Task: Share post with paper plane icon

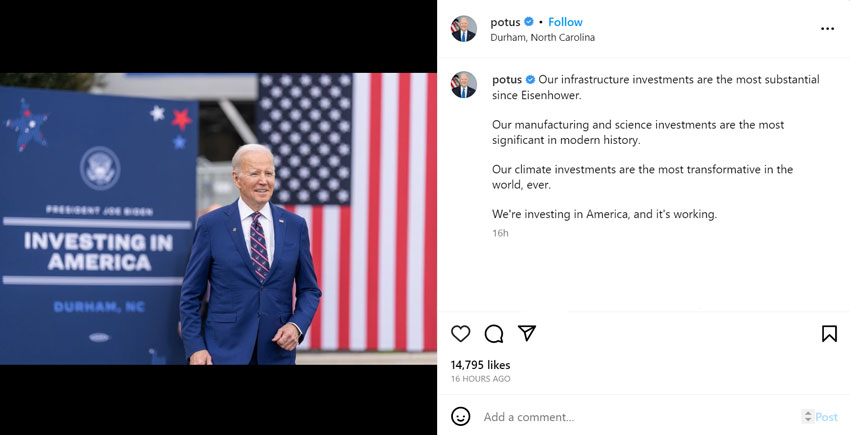Action: pos(527,333)
